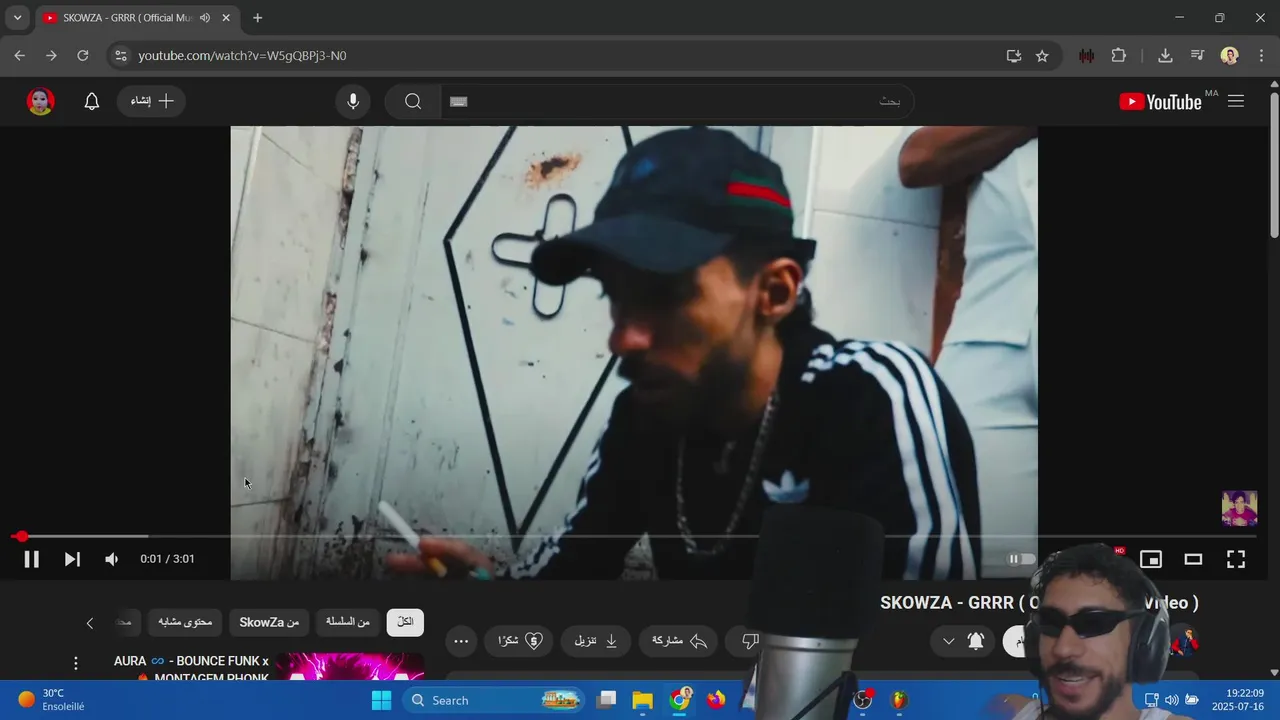Open the YouTube notifications bell

tap(91, 101)
